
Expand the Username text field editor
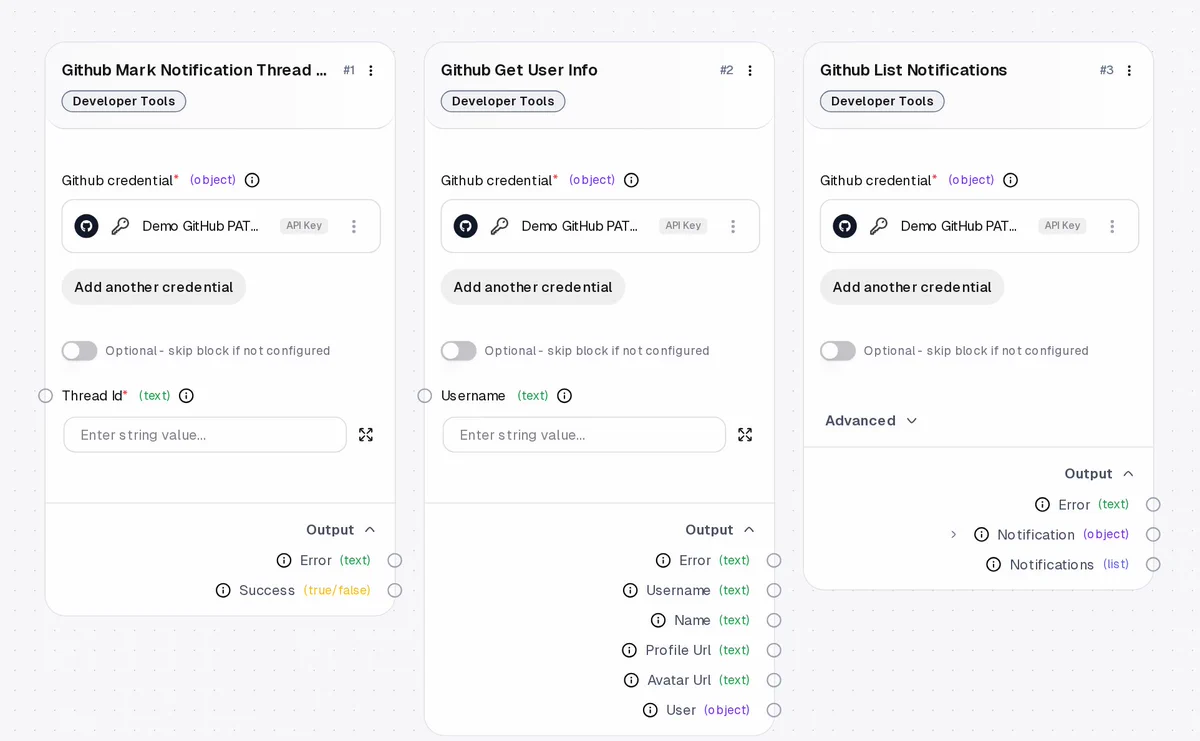point(745,435)
